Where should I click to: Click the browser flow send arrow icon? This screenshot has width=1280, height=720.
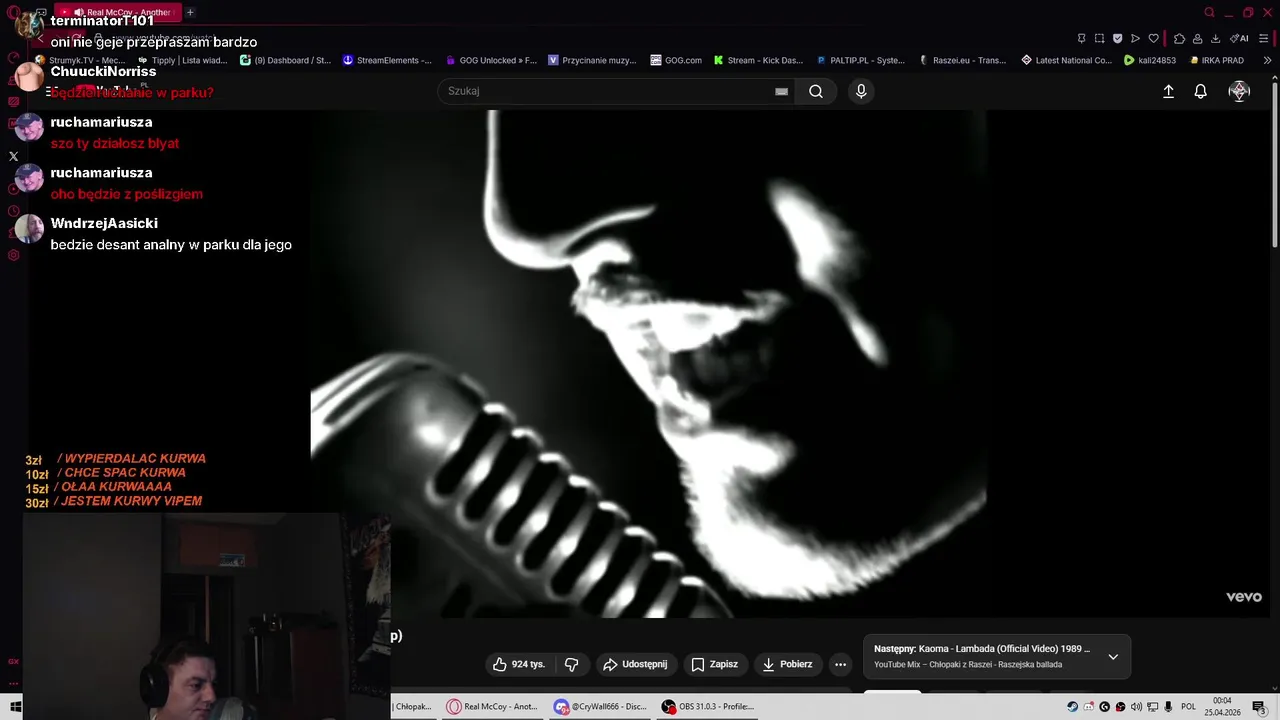tap(1135, 39)
